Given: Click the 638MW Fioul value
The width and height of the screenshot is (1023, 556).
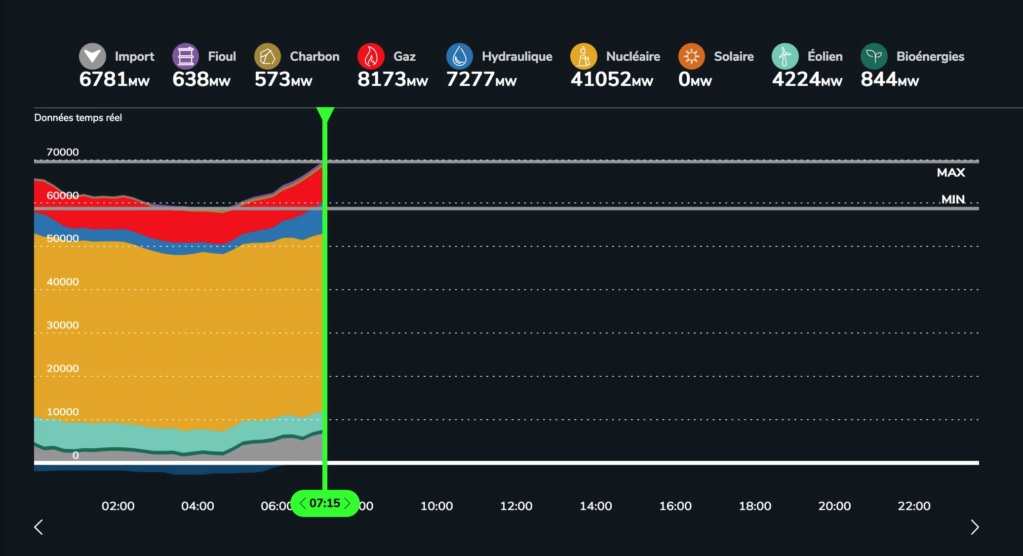Looking at the screenshot, I should click(x=201, y=80).
